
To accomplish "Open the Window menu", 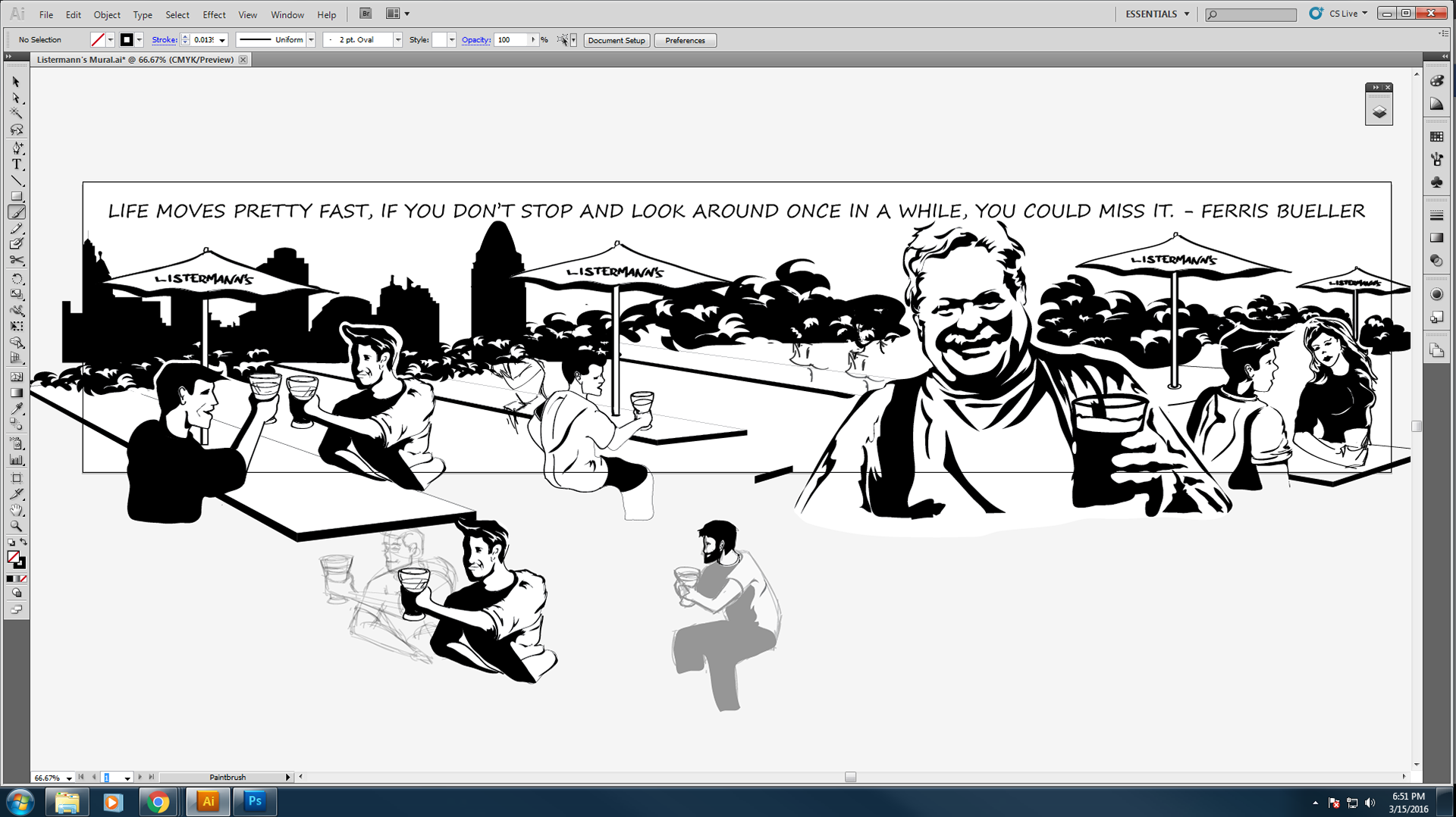I will coord(287,14).
